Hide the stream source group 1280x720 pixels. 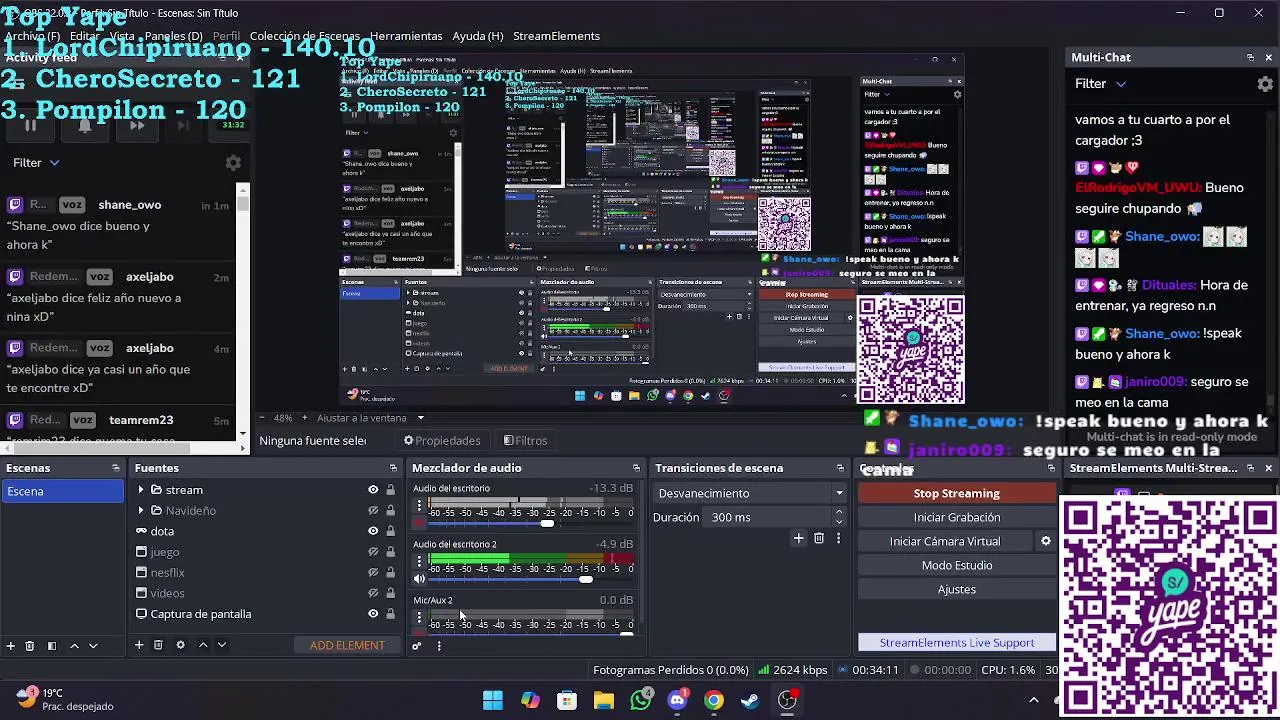tap(373, 490)
